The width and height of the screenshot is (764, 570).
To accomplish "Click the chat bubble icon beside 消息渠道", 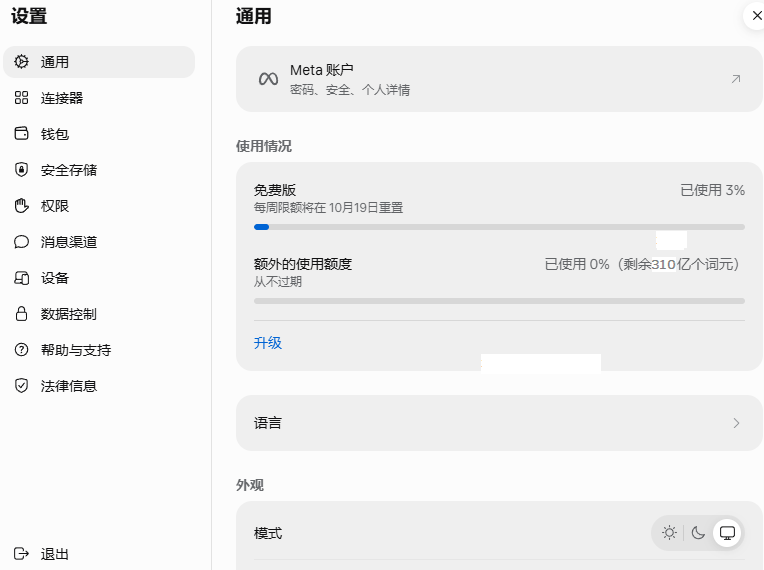I will pos(21,242).
